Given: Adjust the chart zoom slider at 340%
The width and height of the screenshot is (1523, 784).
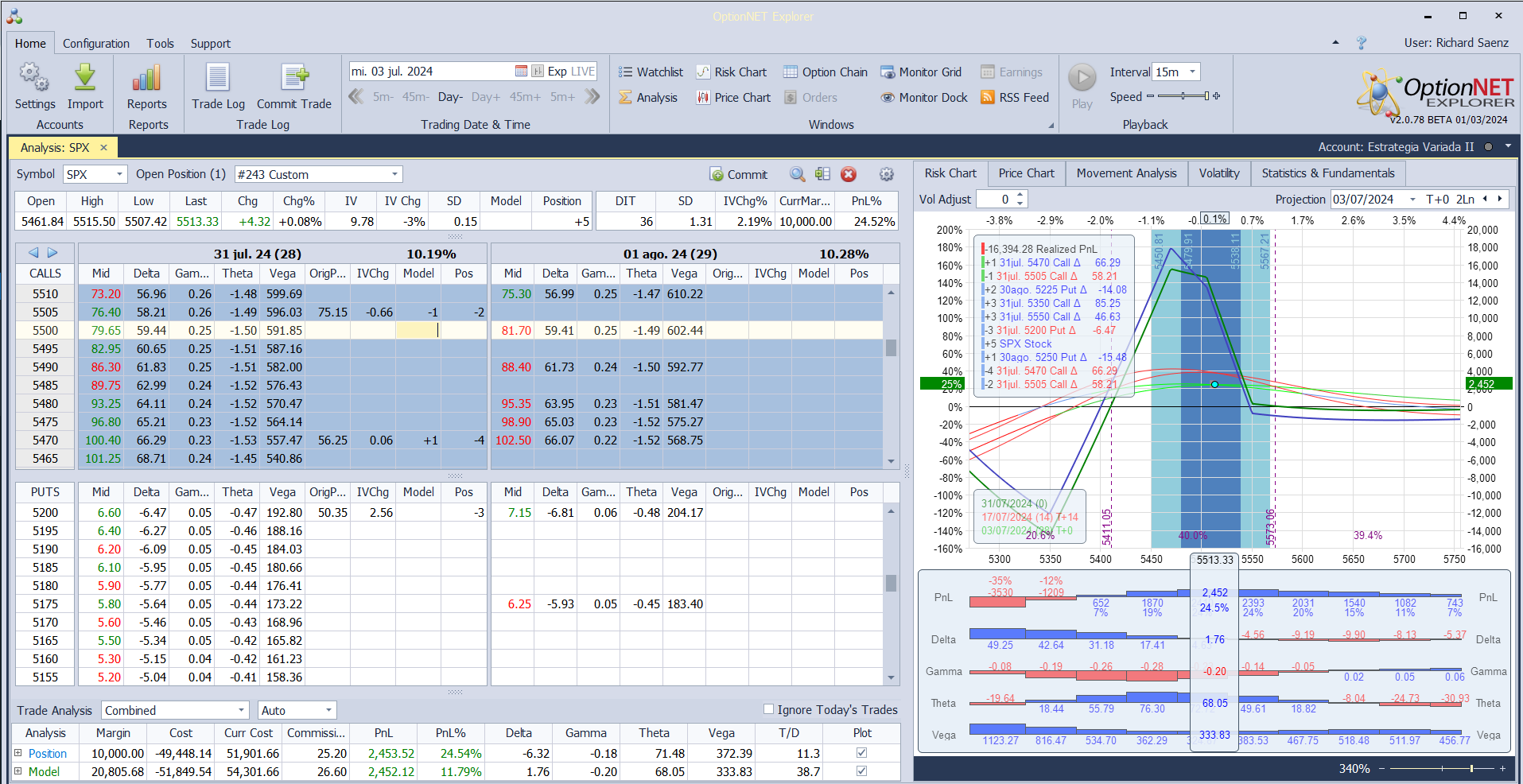Looking at the screenshot, I should [x=1440, y=769].
